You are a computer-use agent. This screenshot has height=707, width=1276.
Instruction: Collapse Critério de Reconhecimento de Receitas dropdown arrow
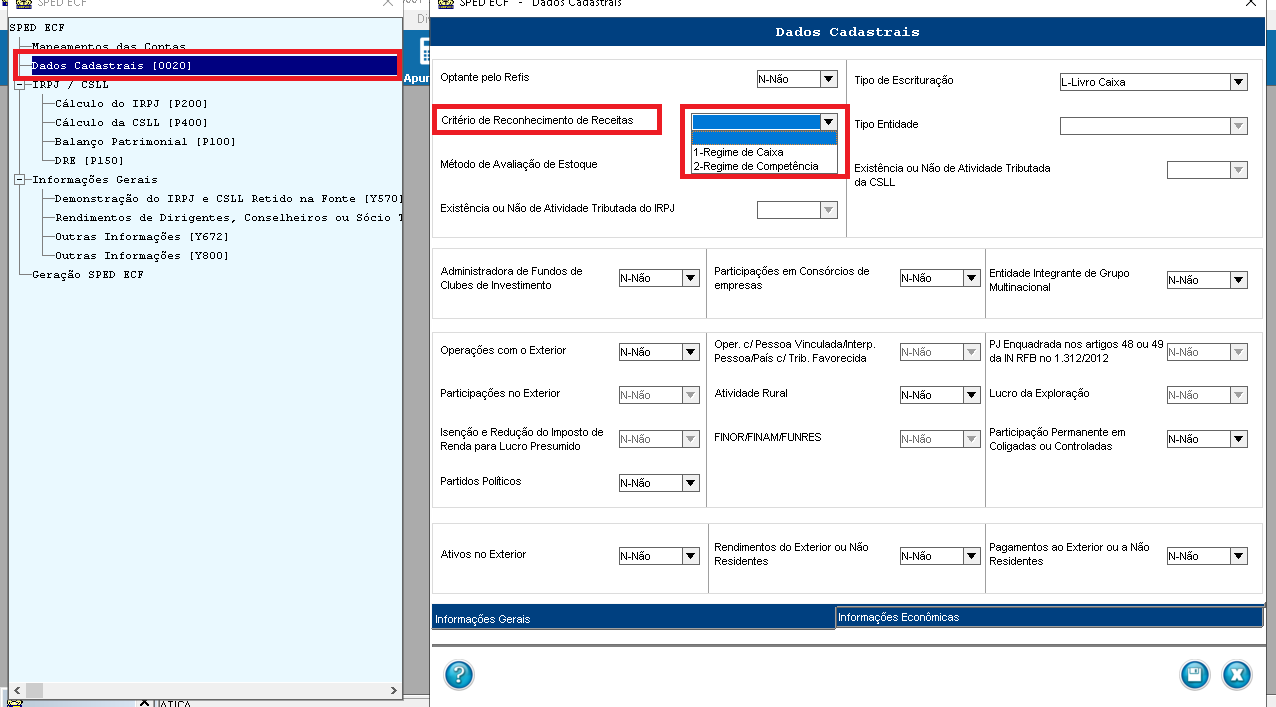tap(827, 122)
